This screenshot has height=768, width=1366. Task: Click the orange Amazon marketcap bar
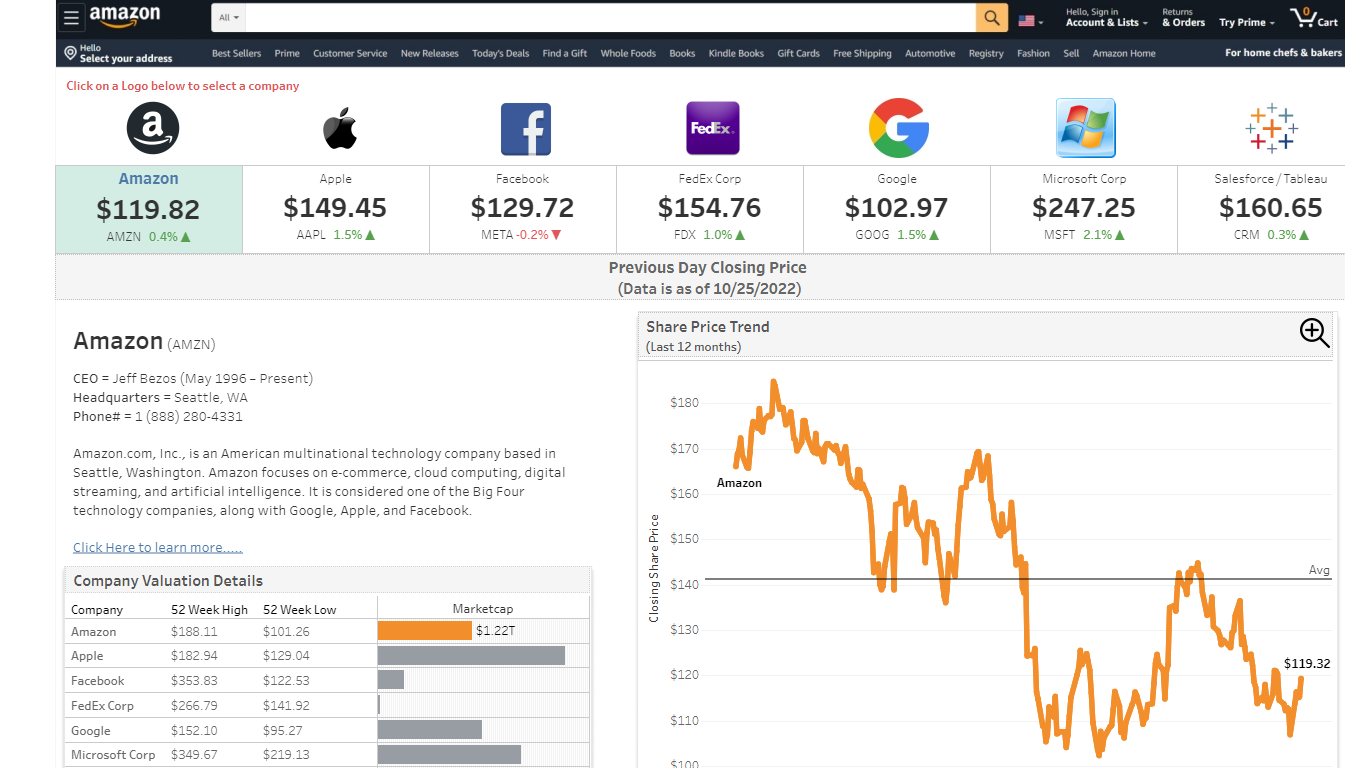(423, 631)
